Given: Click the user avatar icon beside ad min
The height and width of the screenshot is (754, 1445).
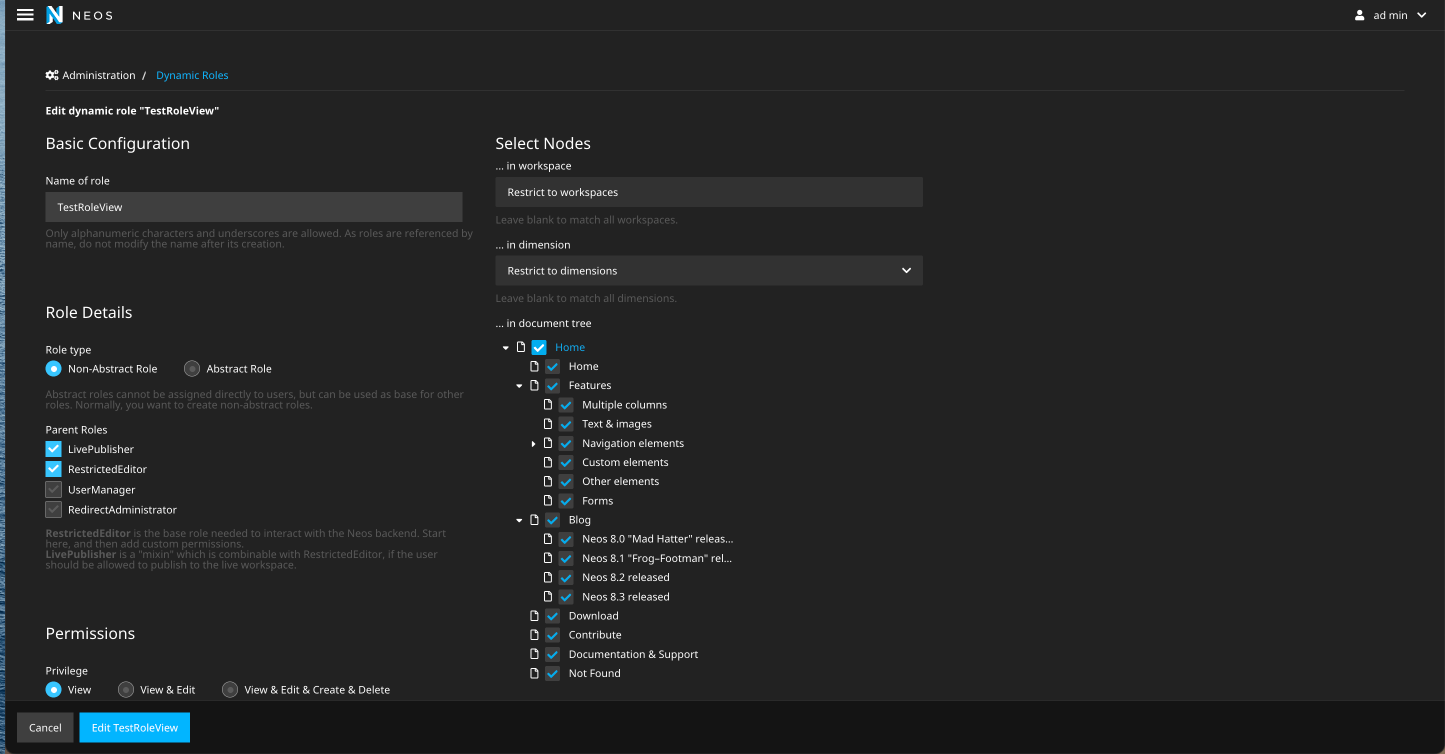Looking at the screenshot, I should click(x=1359, y=15).
